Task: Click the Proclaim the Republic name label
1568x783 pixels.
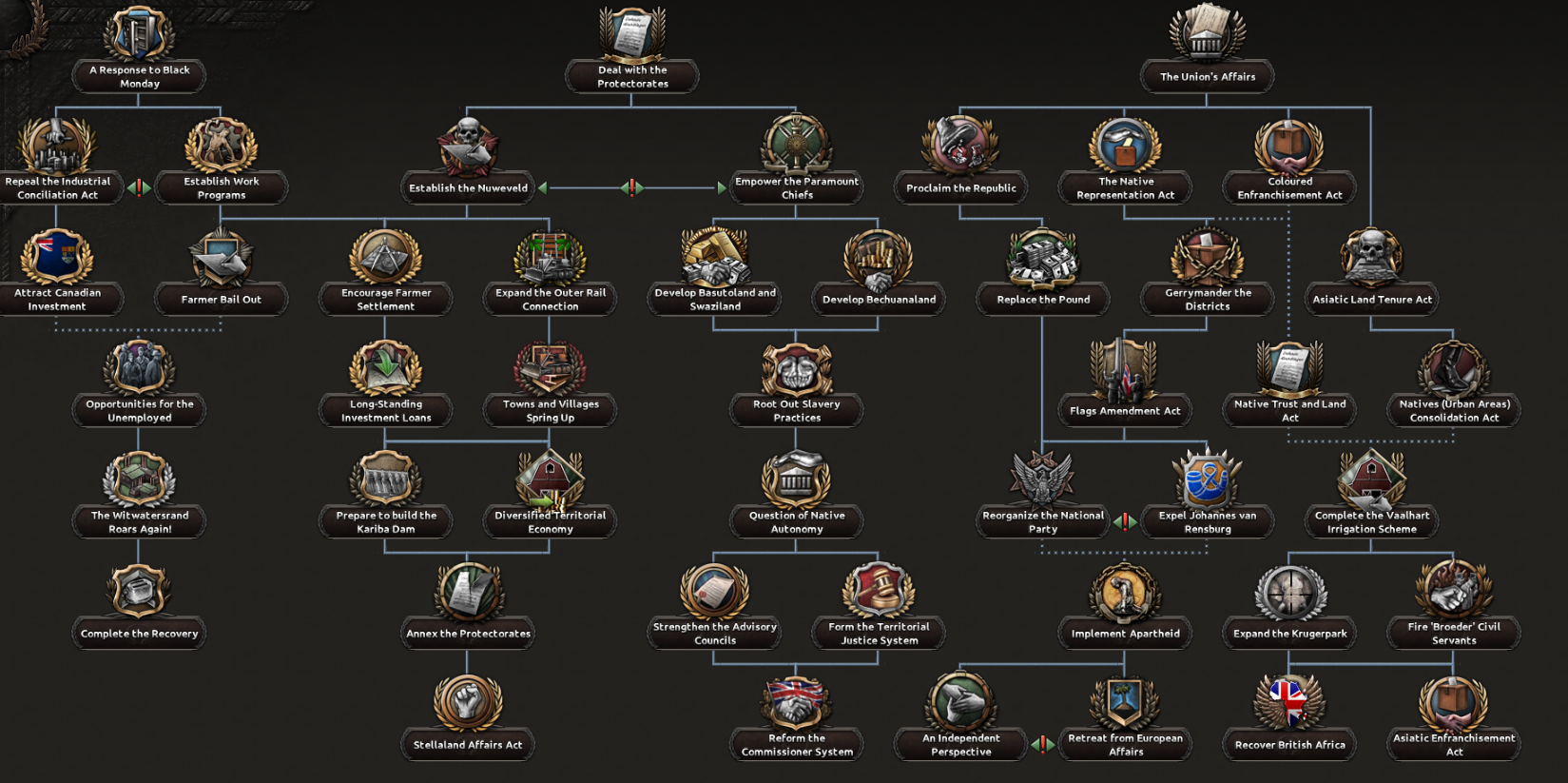Action: 960,188
